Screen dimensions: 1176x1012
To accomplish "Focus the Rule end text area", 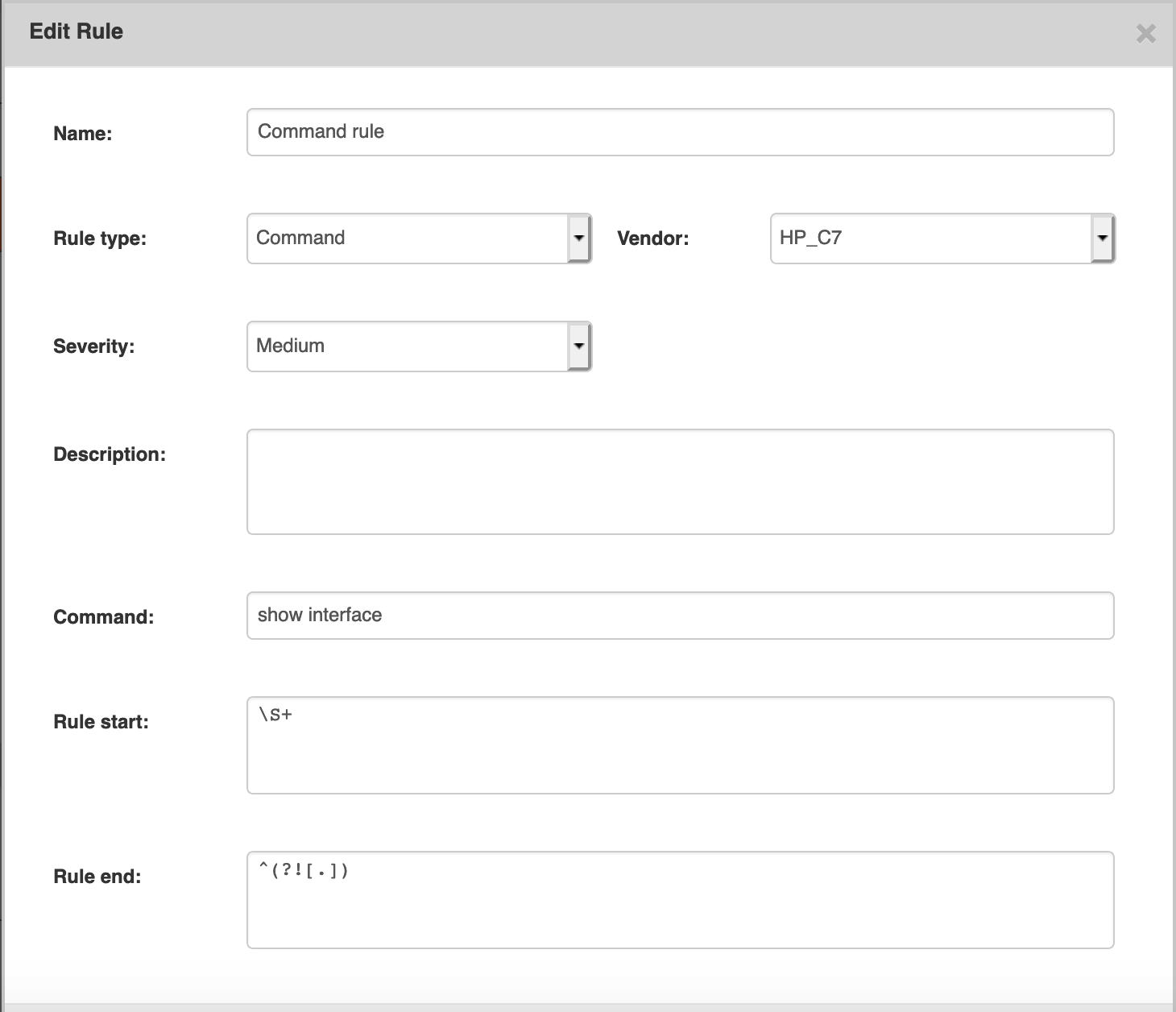I will pyautogui.click(x=680, y=900).
